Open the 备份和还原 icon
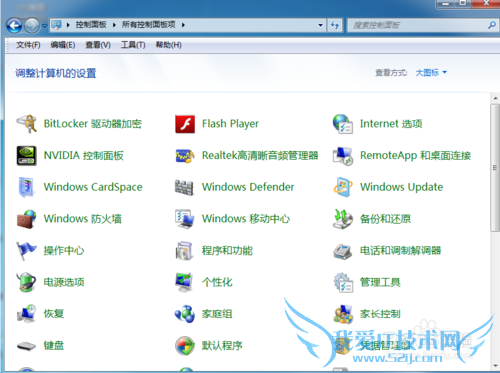Viewport: 500px width, 373px height. click(343, 219)
